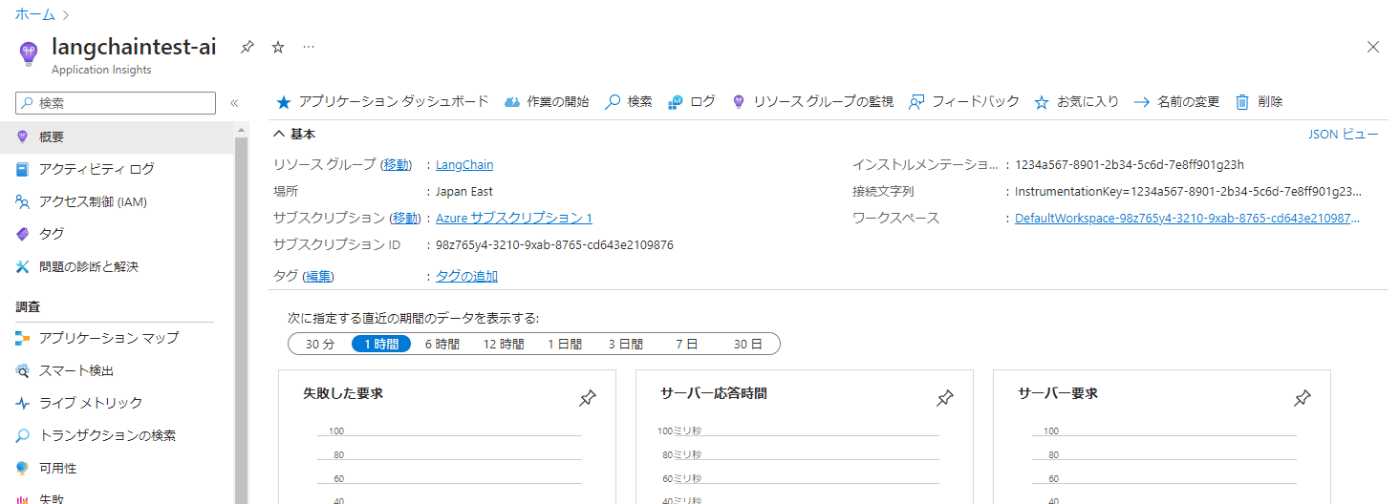1400x504 pixels.
Task: Collapse the left navigation menu
Action: tap(234, 103)
